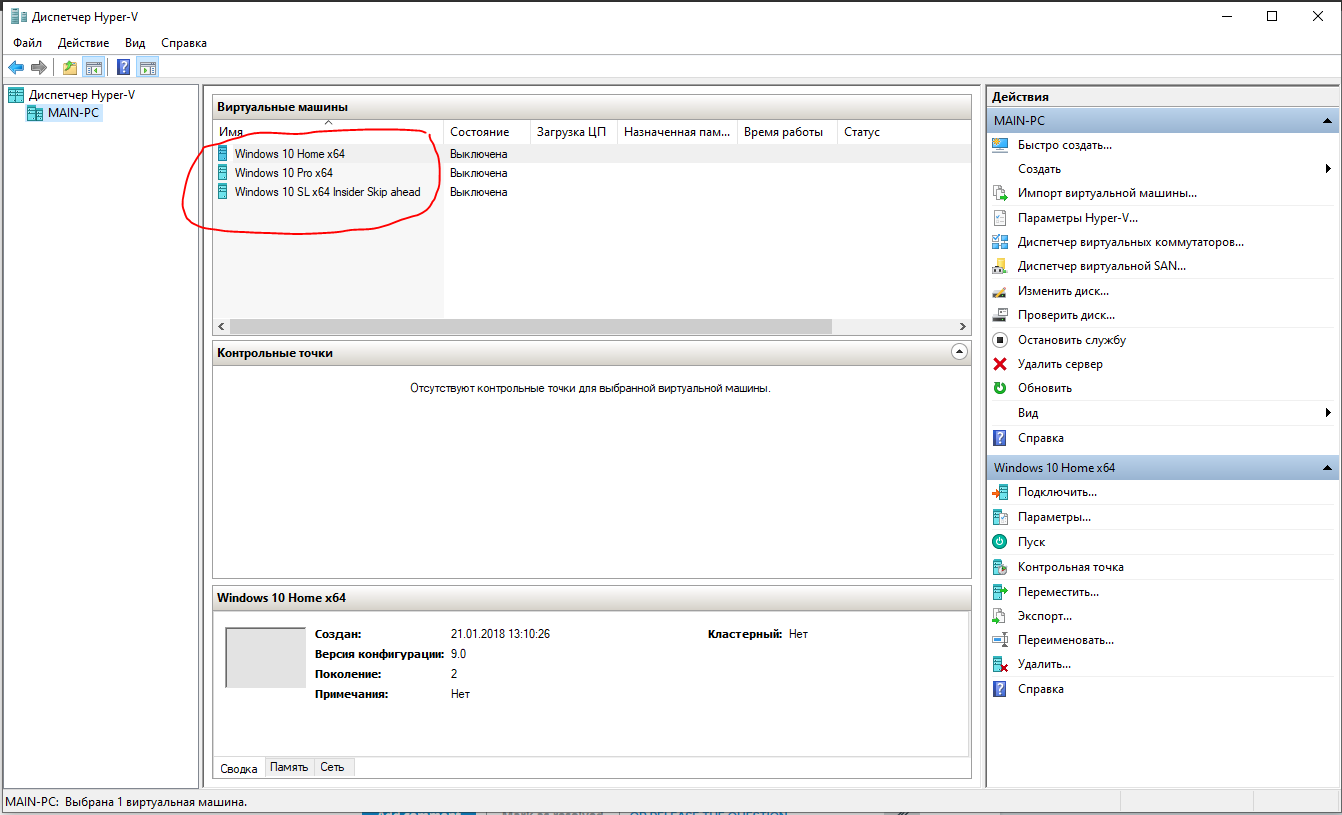Click Справка icon under Windows 10 Home x64
The height and width of the screenshot is (815, 1342).
(x=999, y=689)
